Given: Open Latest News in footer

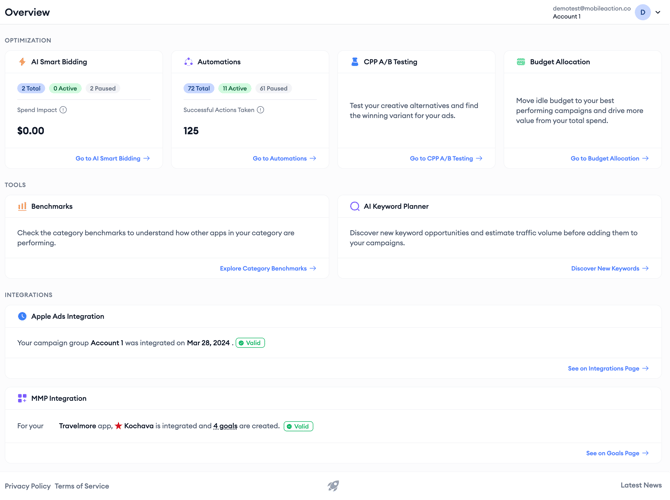Looking at the screenshot, I should click(641, 485).
